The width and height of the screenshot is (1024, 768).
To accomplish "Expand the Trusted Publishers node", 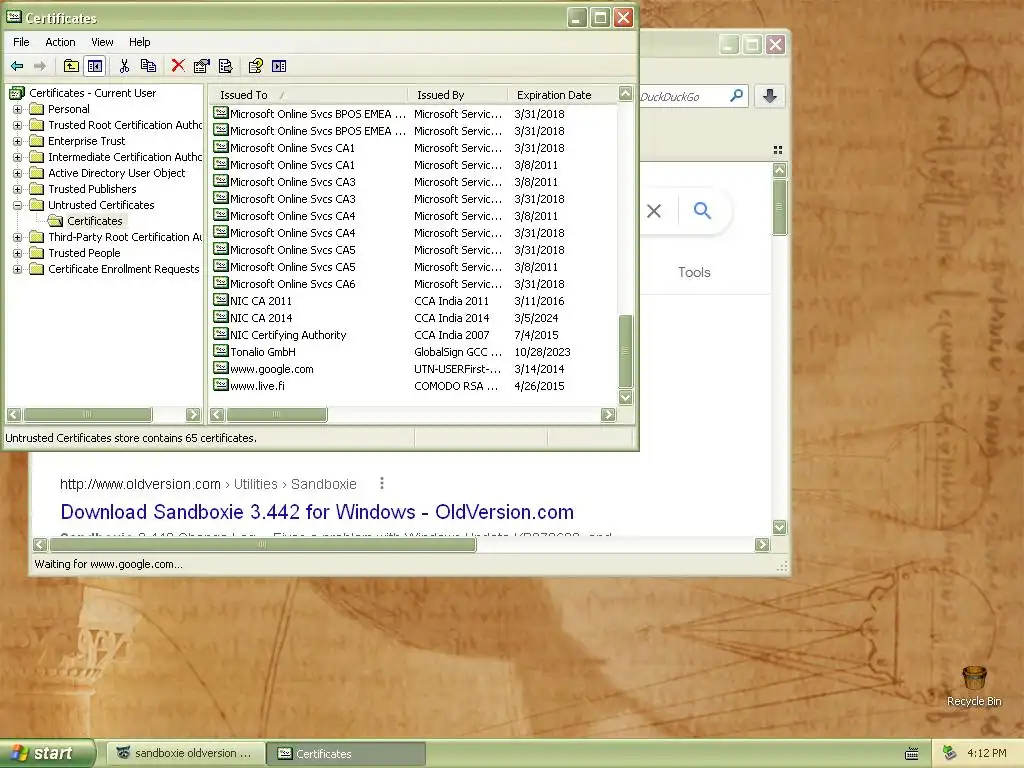I will tap(18, 189).
